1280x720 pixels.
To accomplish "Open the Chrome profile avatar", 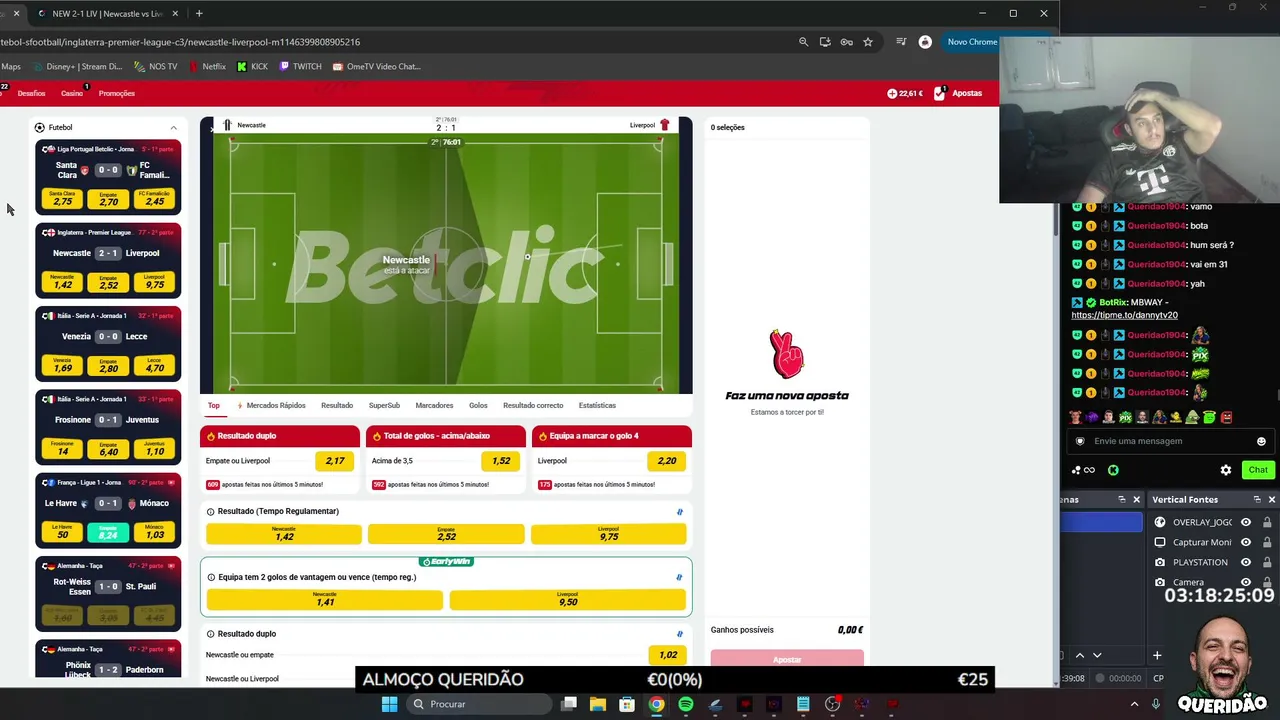I will pos(925,42).
